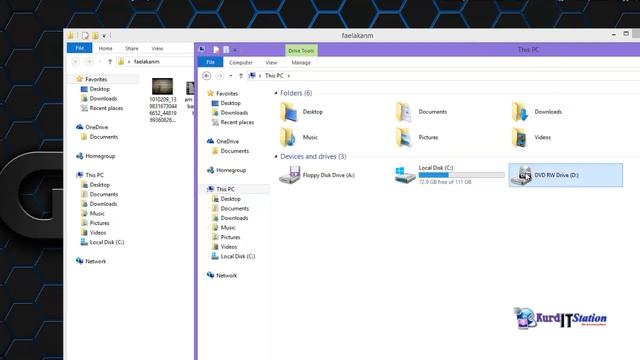
Task: Click Forward arrow in faelakanm window
Action: 89,62
